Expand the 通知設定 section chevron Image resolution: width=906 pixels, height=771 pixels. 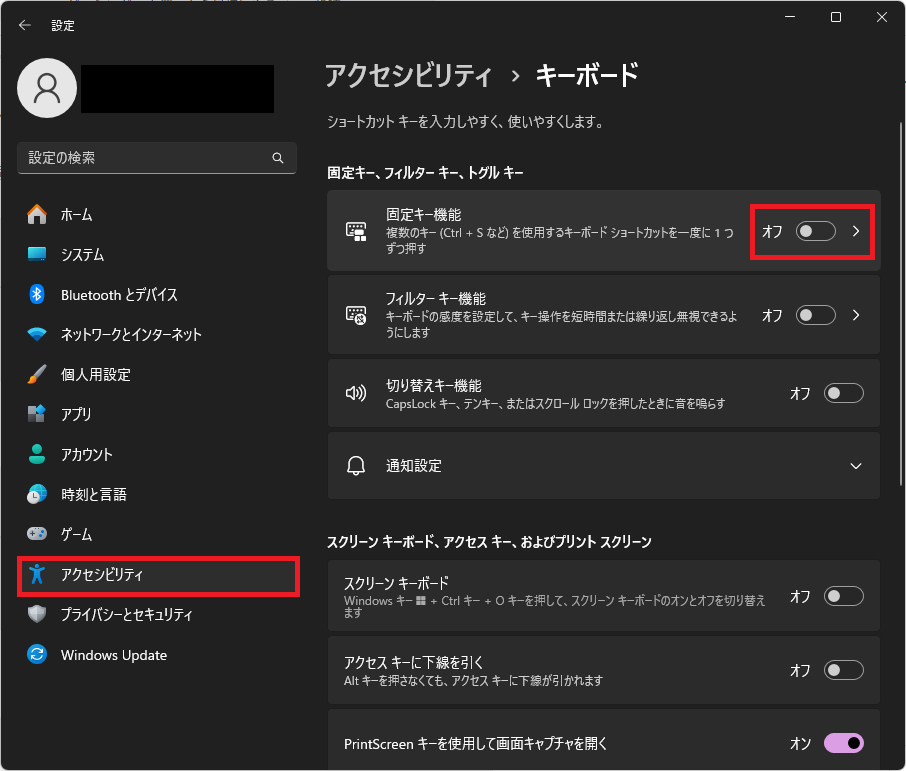pos(855,466)
